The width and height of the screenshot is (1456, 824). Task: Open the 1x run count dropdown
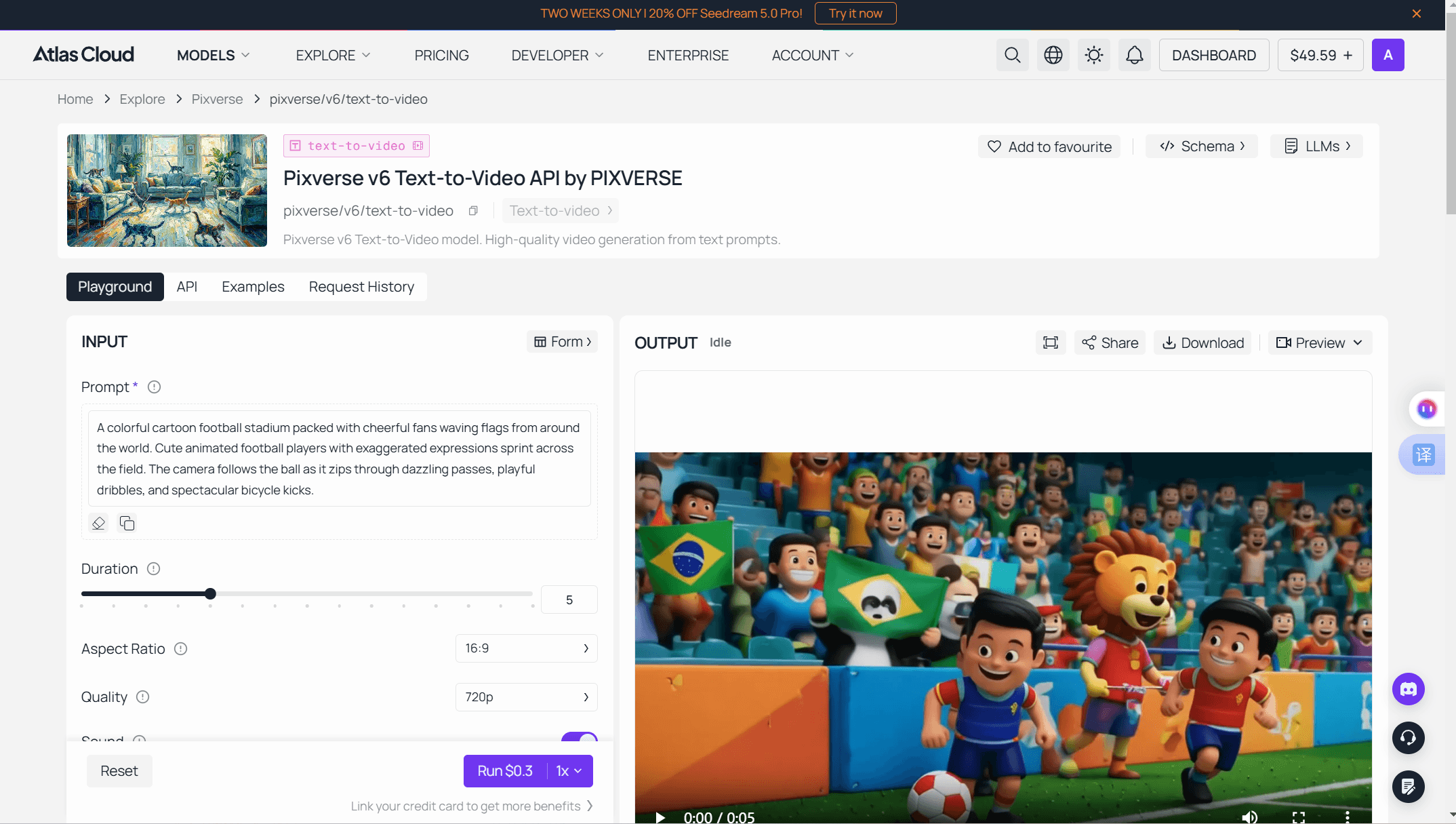pos(569,771)
